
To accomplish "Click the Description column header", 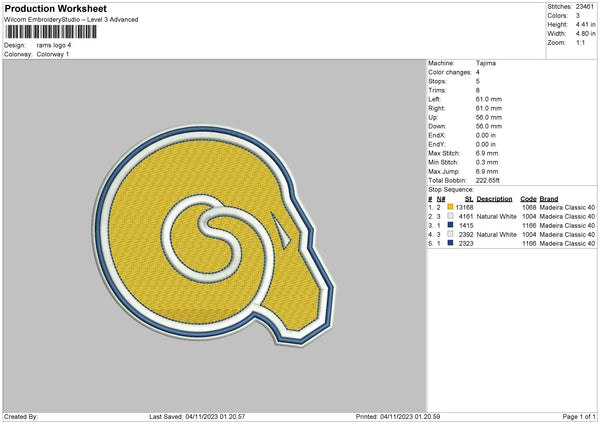I will (495, 198).
